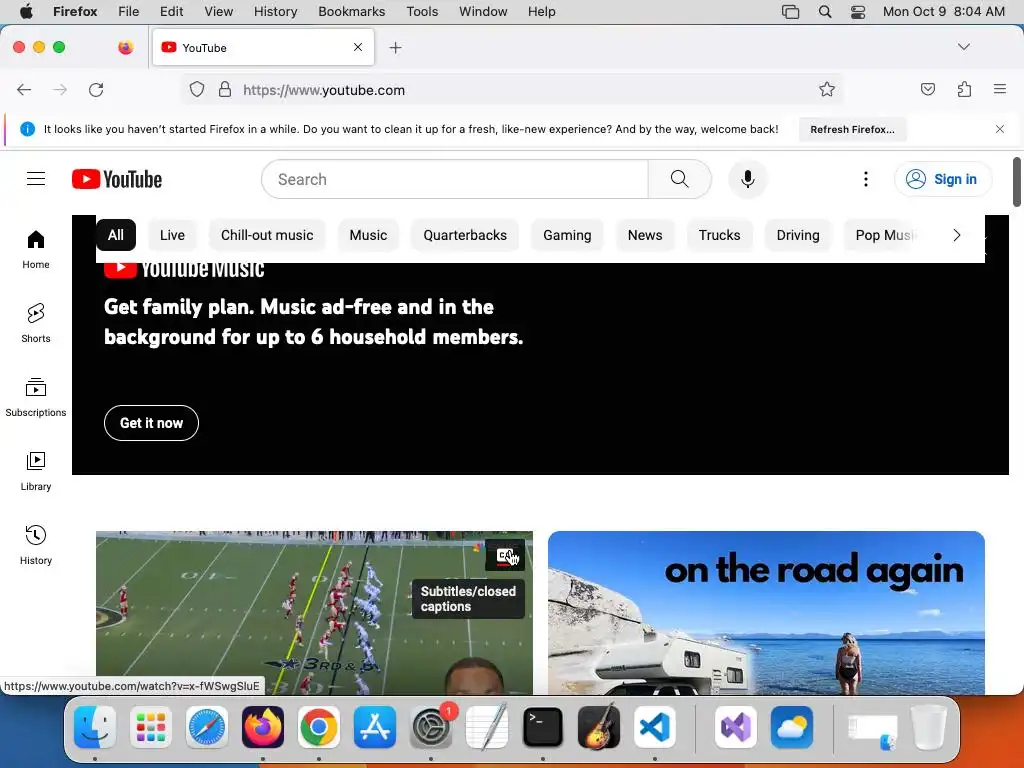Image resolution: width=1024 pixels, height=768 pixels.
Task: Click the page vertical scrollbar
Action: coord(1016,182)
